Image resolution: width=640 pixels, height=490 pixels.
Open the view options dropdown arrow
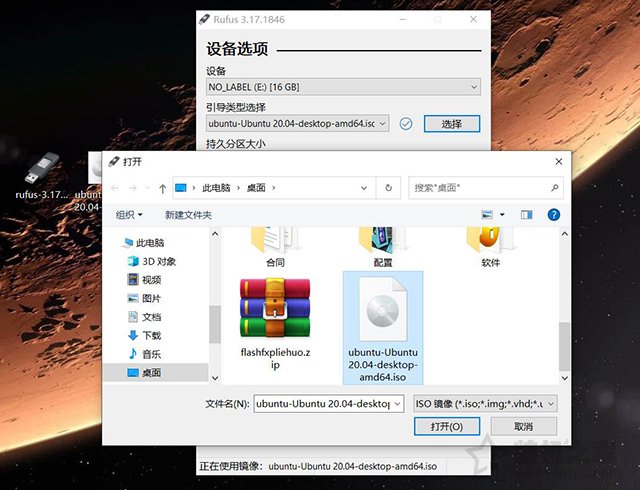[x=502, y=215]
